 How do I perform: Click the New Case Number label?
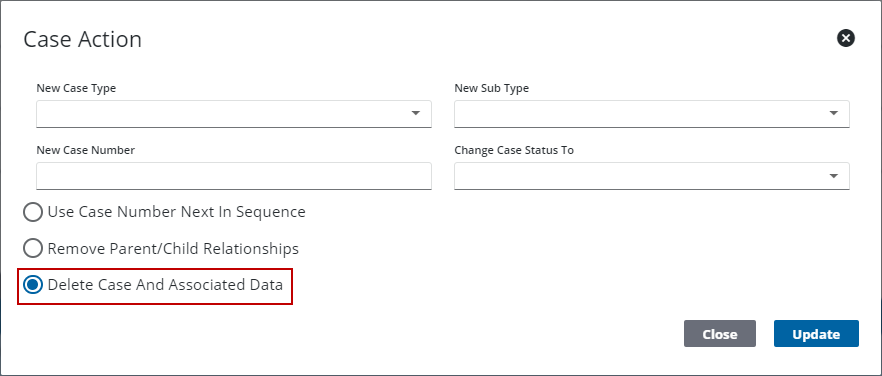point(86,150)
